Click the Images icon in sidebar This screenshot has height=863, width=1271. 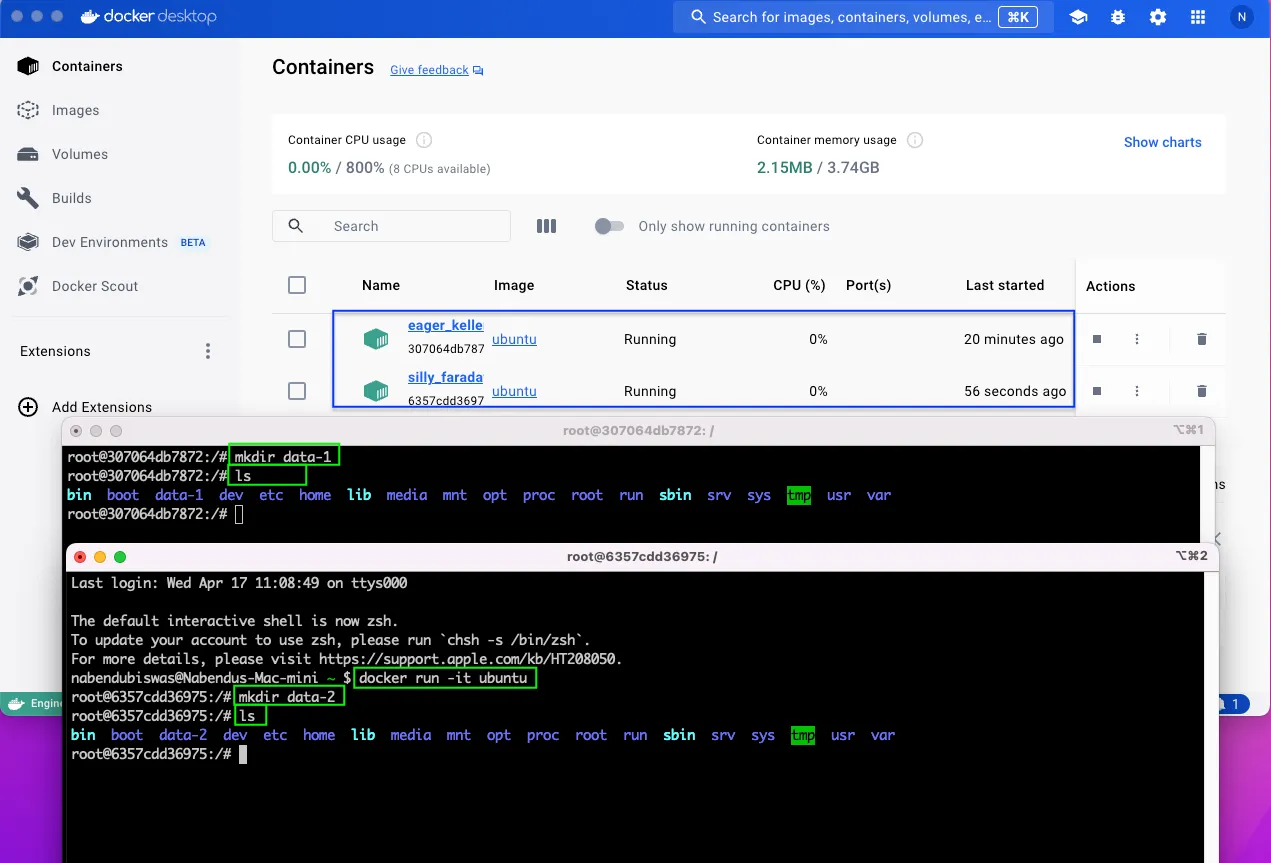28,110
